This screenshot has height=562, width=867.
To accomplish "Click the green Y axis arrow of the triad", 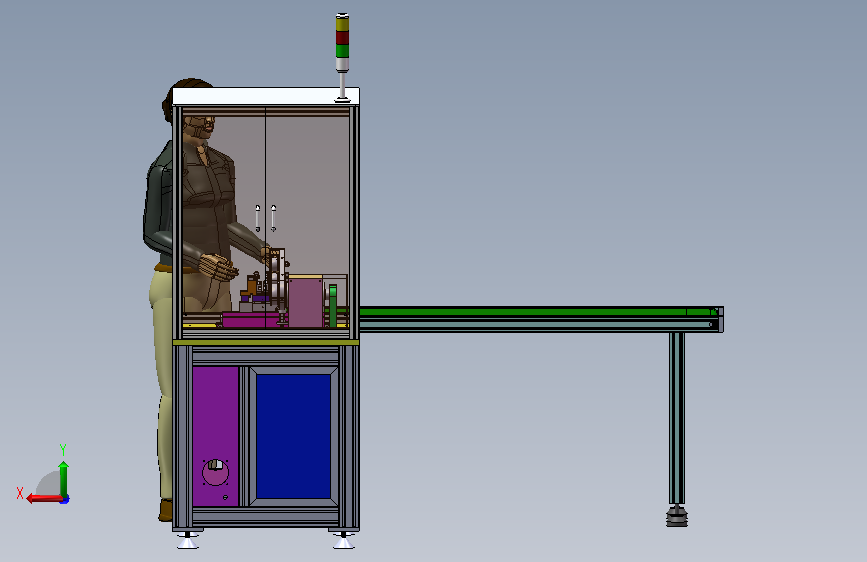I will tap(64, 478).
